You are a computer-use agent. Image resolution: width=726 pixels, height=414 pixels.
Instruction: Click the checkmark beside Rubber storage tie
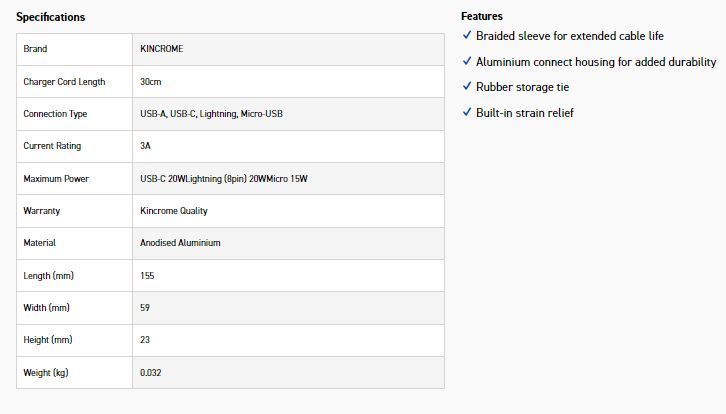click(466, 87)
